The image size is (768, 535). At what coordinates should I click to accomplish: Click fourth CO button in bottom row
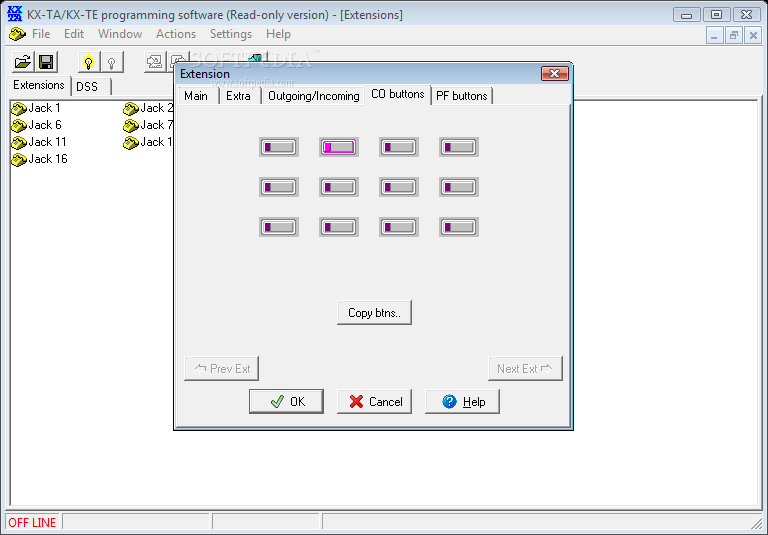click(459, 227)
